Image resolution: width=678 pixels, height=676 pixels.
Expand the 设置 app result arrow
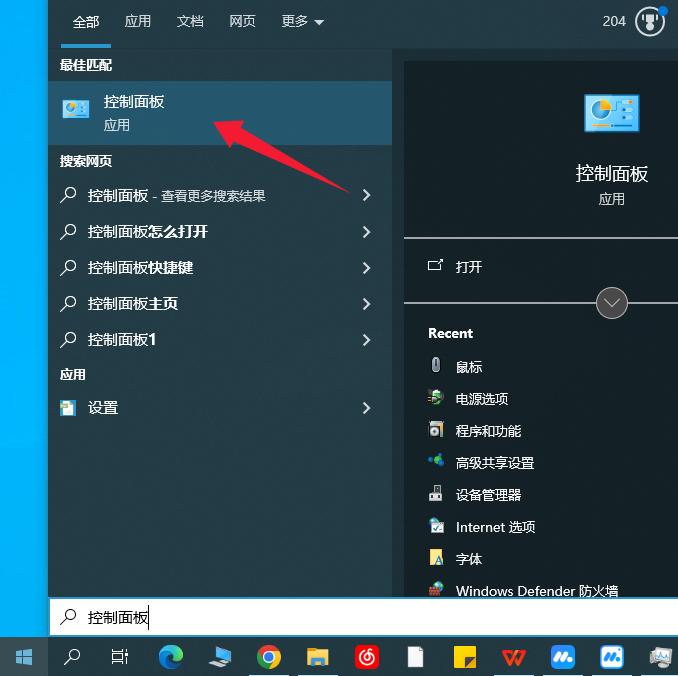tap(366, 408)
